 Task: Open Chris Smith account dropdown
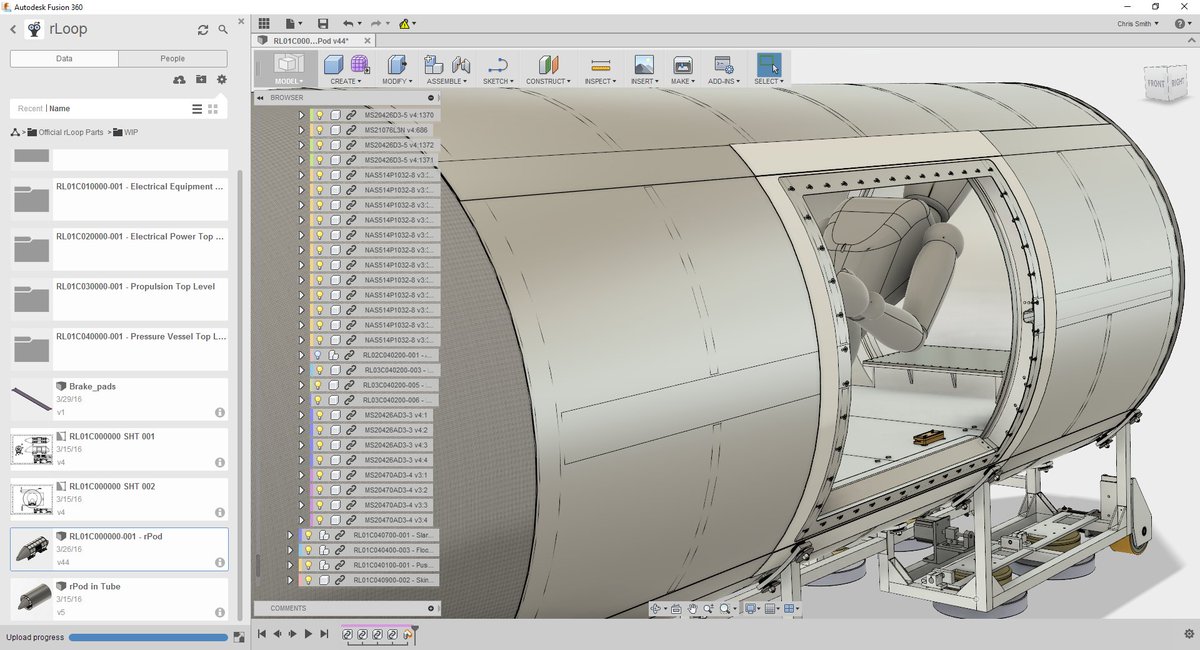click(1138, 23)
